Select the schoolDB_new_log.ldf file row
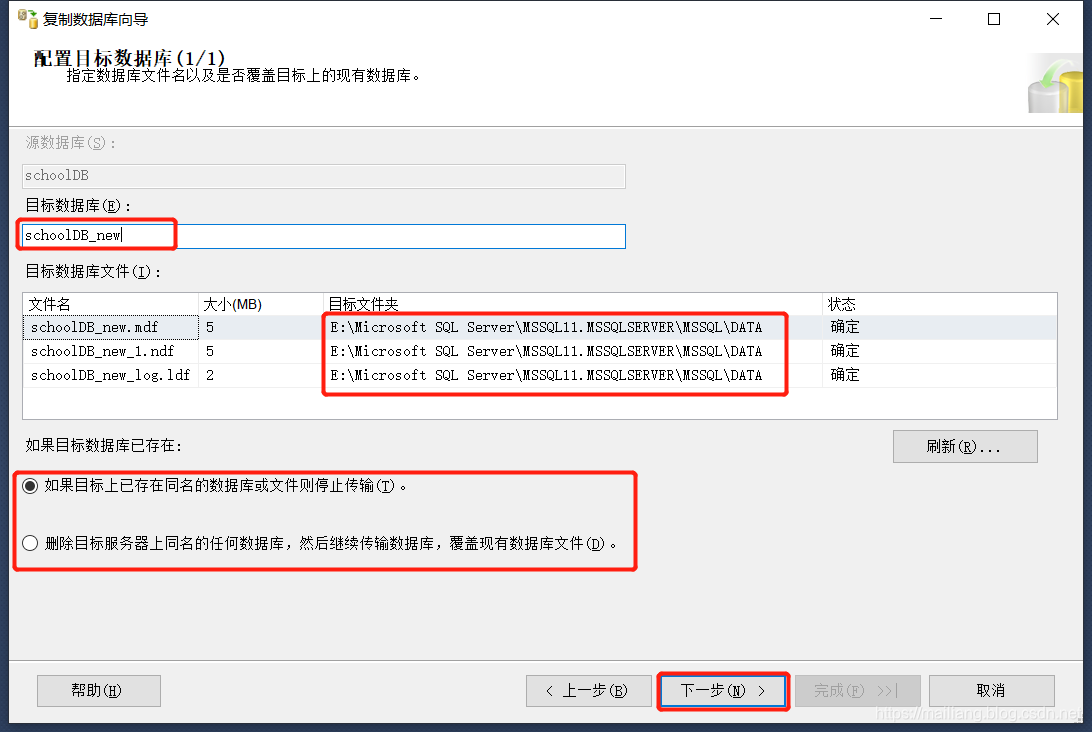Image resolution: width=1092 pixels, height=732 pixels. click(110, 375)
